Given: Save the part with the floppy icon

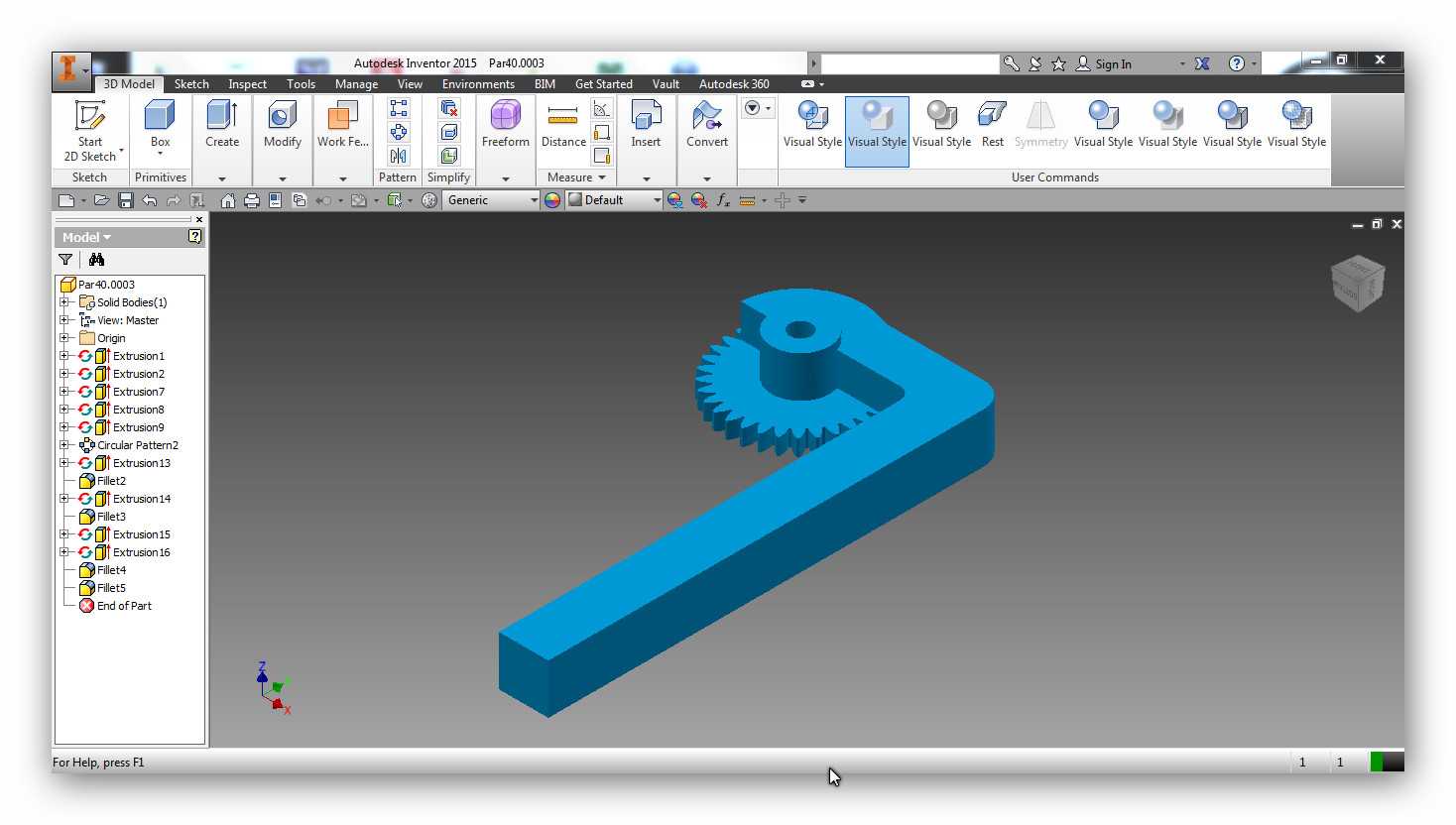Looking at the screenshot, I should click(x=126, y=200).
